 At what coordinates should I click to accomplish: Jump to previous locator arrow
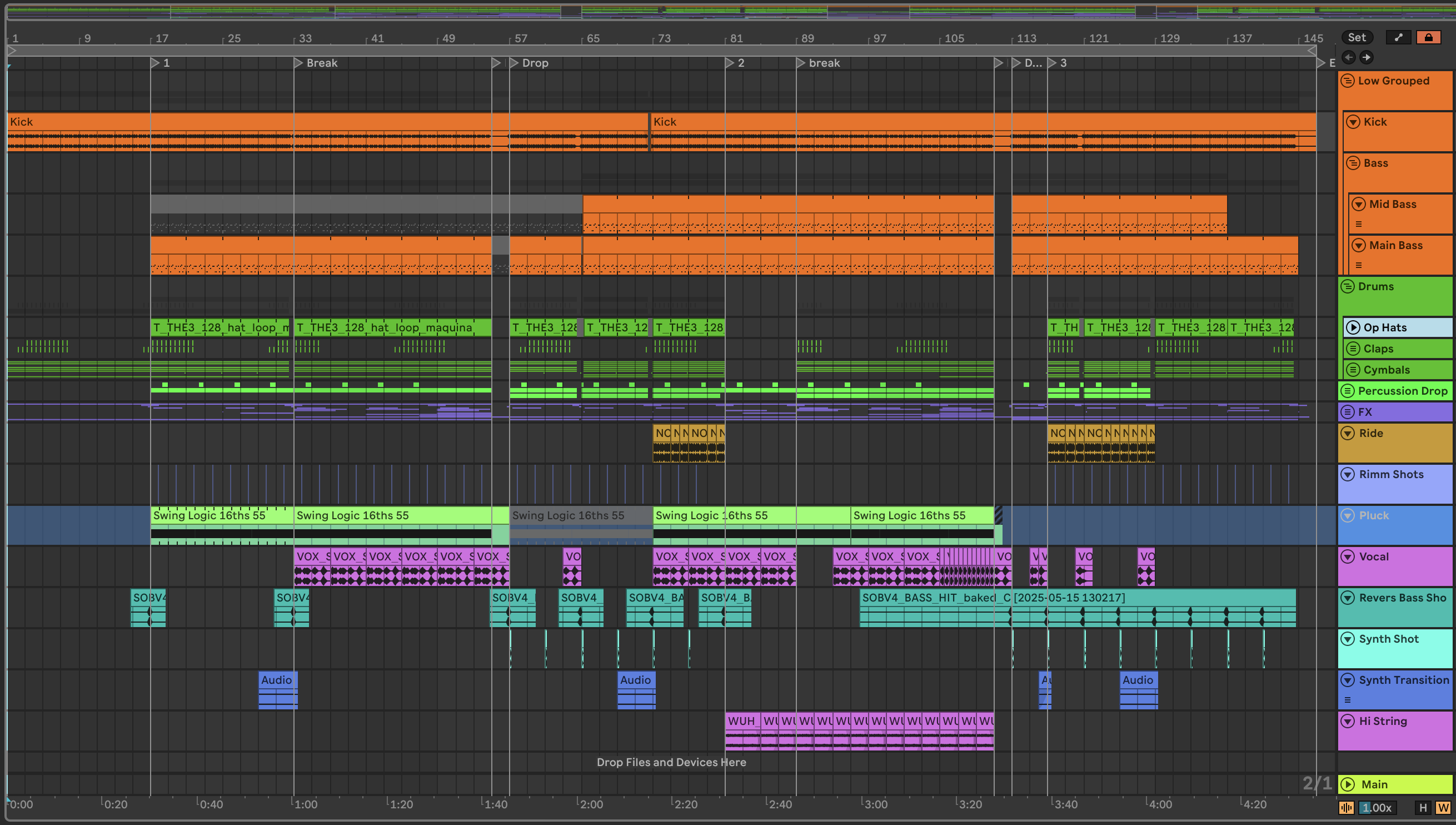[1348, 57]
